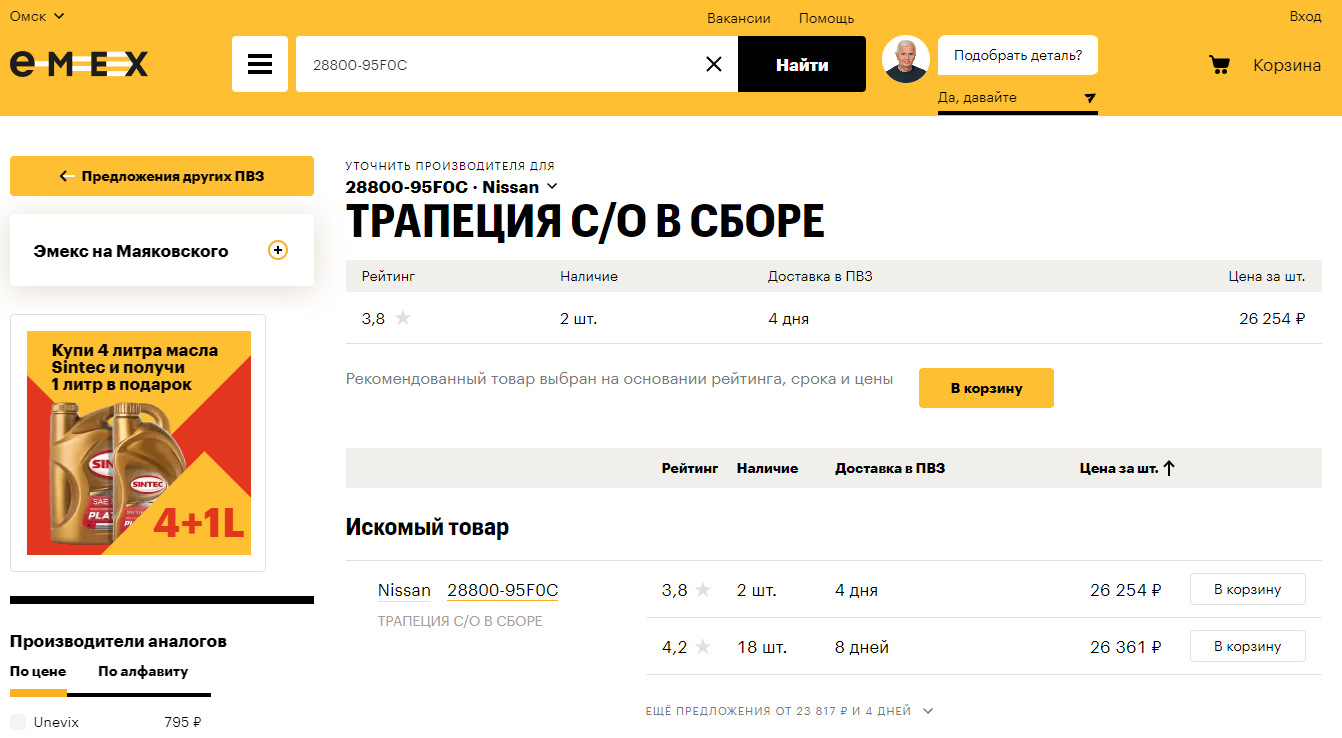Click the star beside rating 4,2

point(703,647)
